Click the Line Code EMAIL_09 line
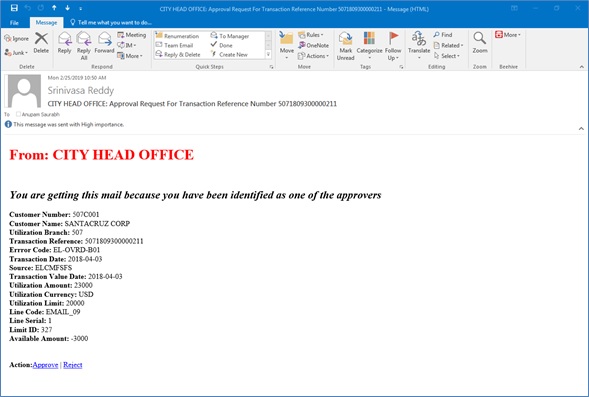The height and width of the screenshot is (397, 589). coord(44,312)
